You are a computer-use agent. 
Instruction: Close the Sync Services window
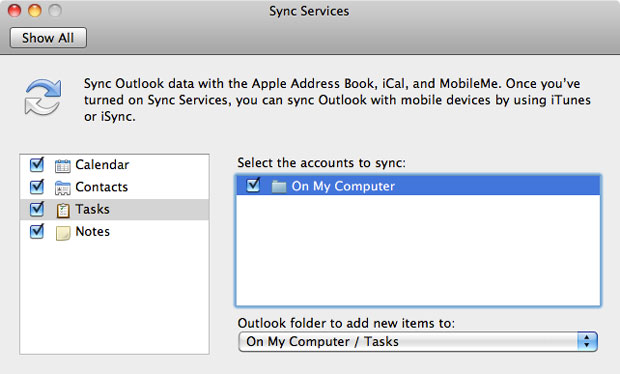(x=15, y=10)
